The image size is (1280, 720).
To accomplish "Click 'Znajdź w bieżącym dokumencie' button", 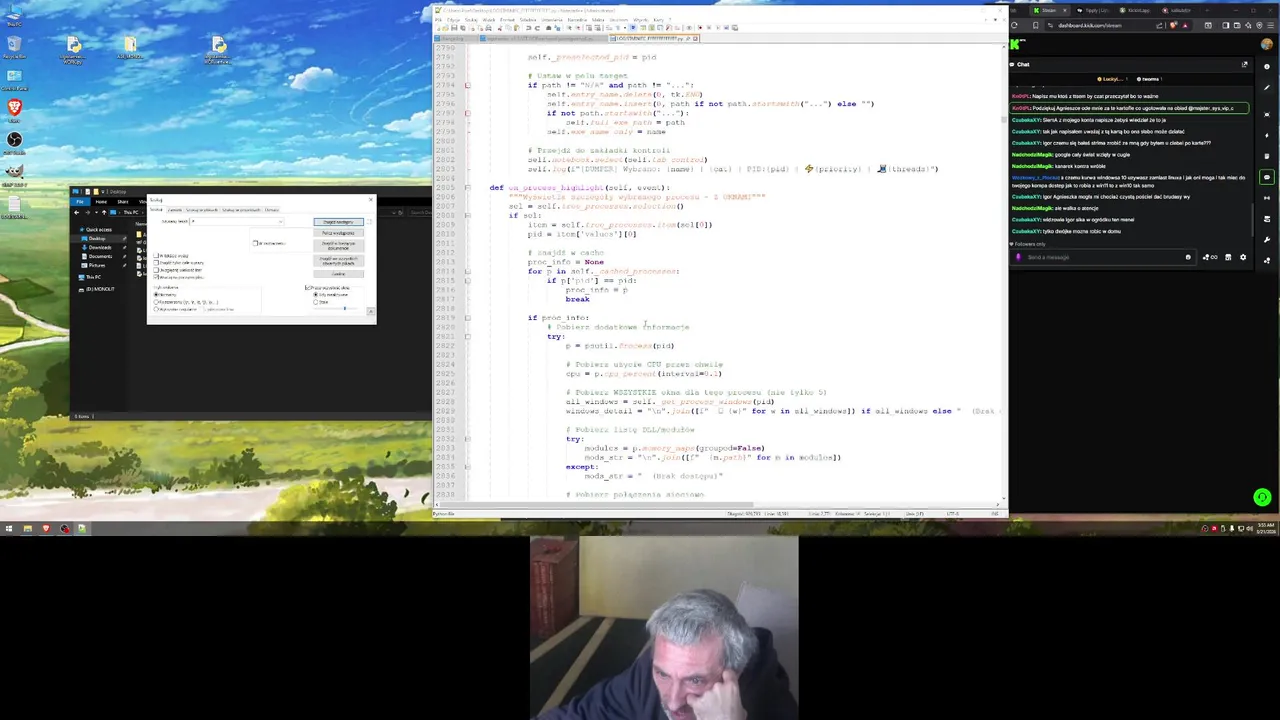I will [x=339, y=246].
